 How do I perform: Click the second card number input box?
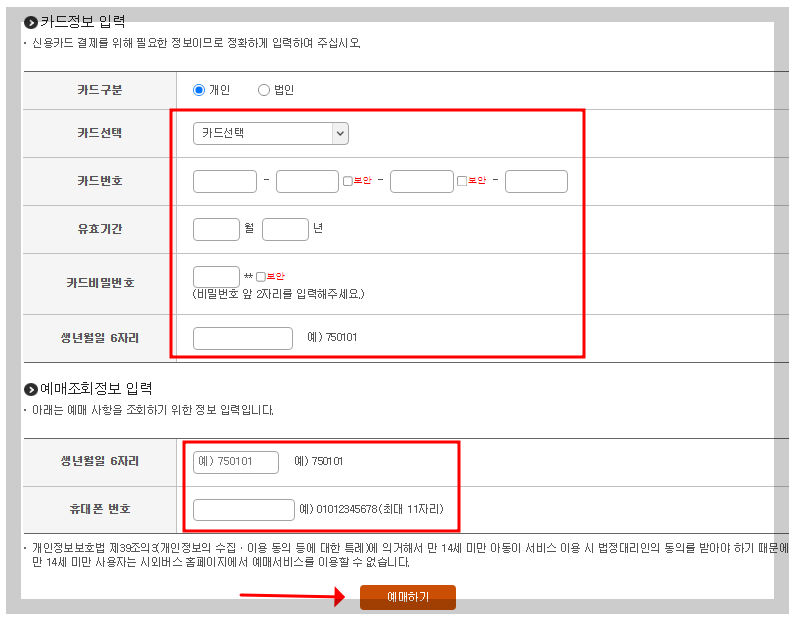point(306,181)
